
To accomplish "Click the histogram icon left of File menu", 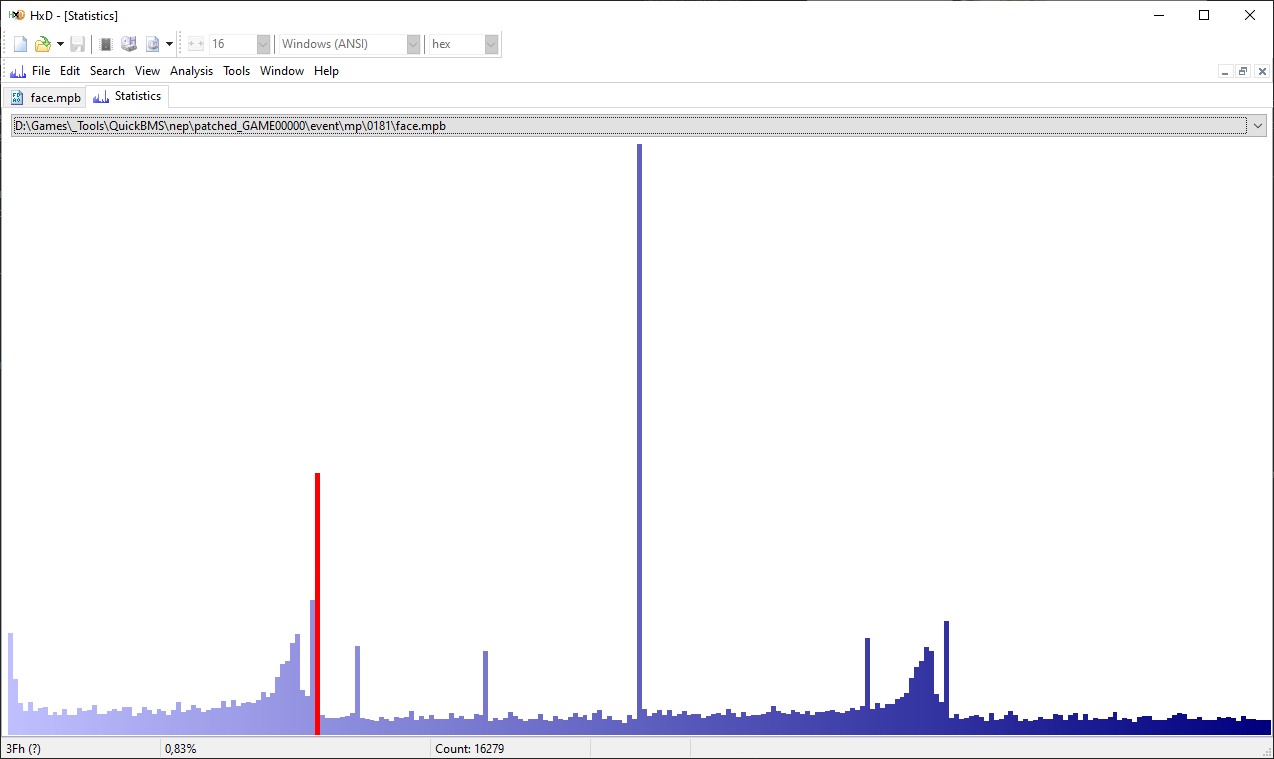I will pyautogui.click(x=17, y=71).
